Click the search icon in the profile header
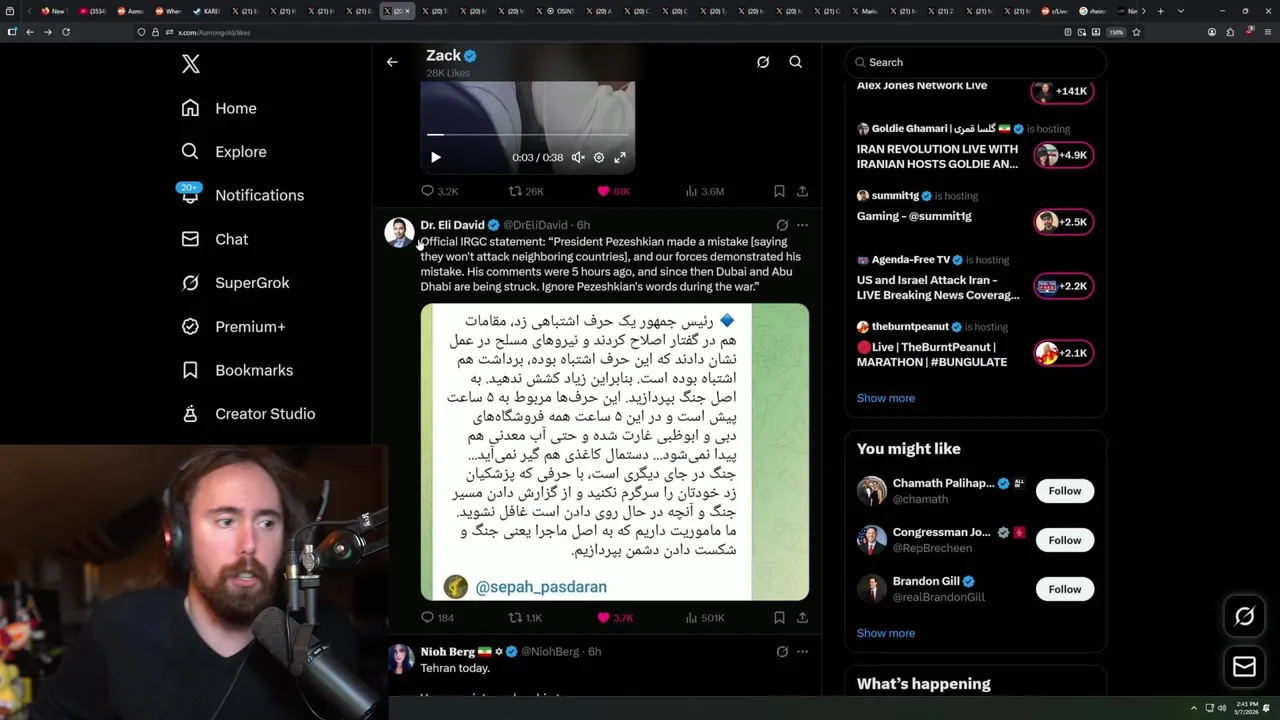This screenshot has width=1280, height=720. 796,62
